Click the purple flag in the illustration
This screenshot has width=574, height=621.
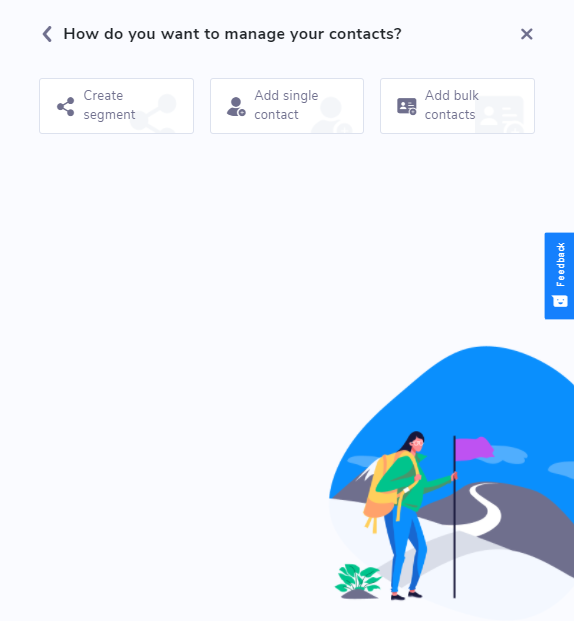(x=474, y=449)
